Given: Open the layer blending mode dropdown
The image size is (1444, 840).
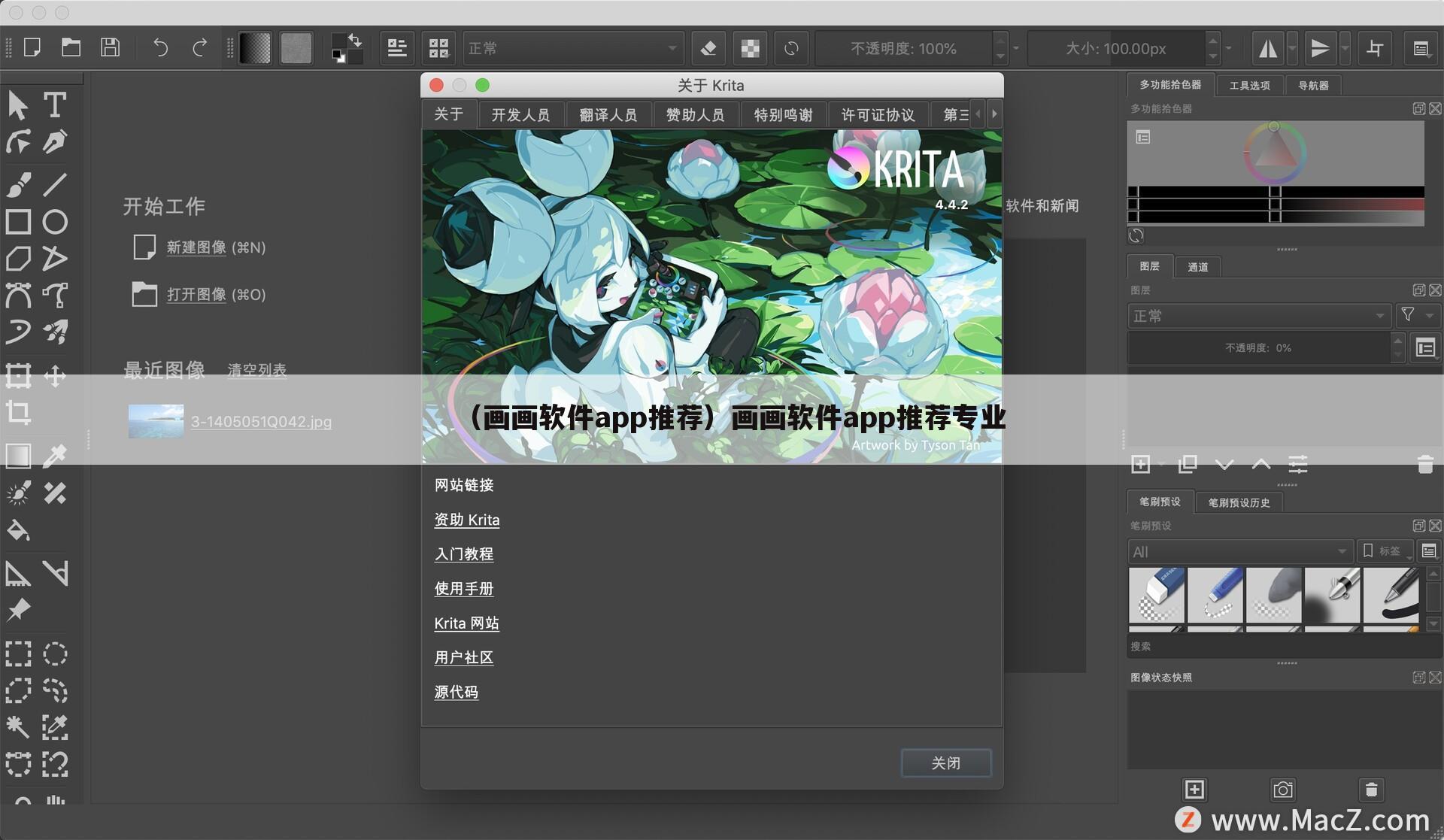Looking at the screenshot, I should point(1259,316).
